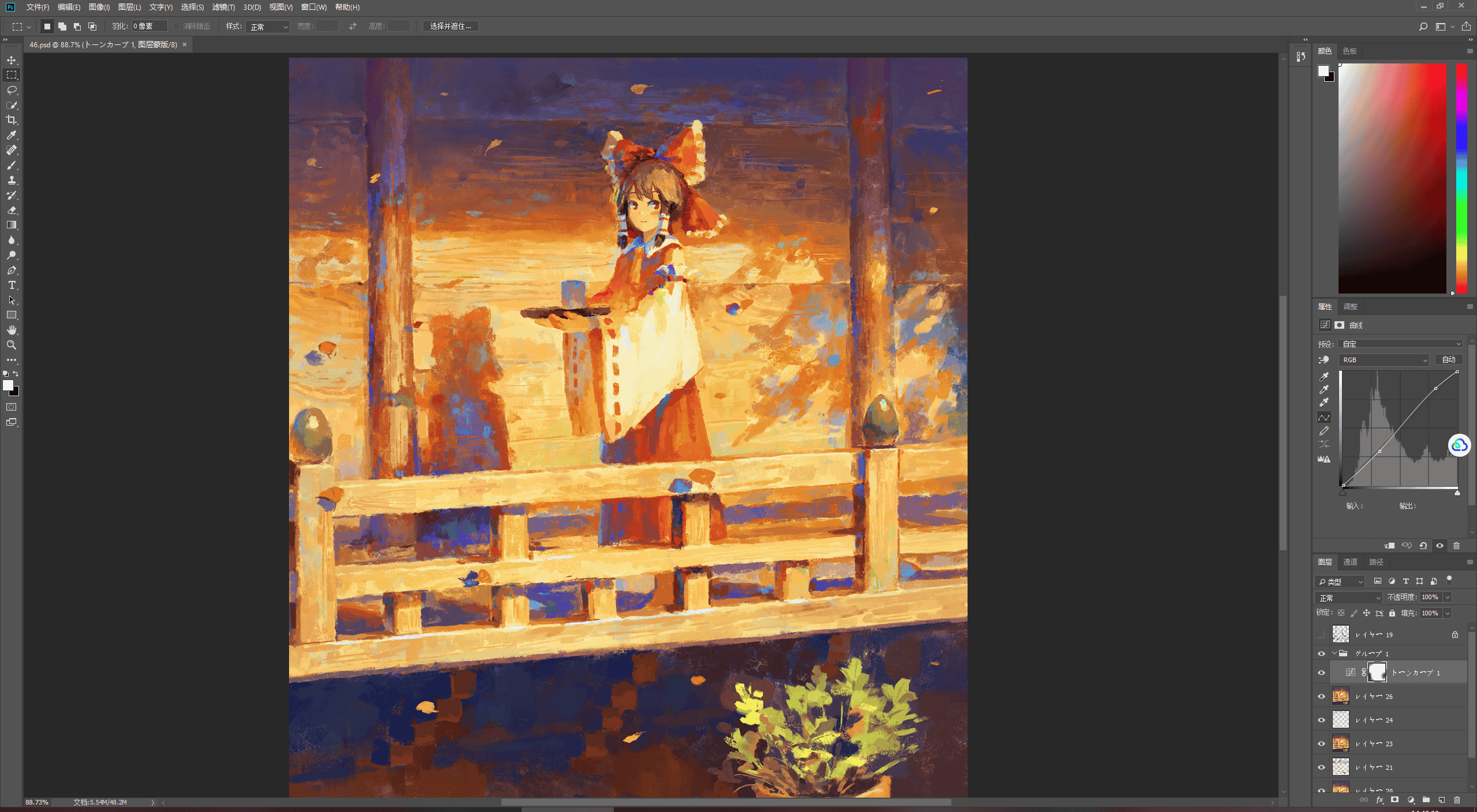The image size is (1477, 812).
Task: Switch to the 色板 tab
Action: pyautogui.click(x=1349, y=51)
